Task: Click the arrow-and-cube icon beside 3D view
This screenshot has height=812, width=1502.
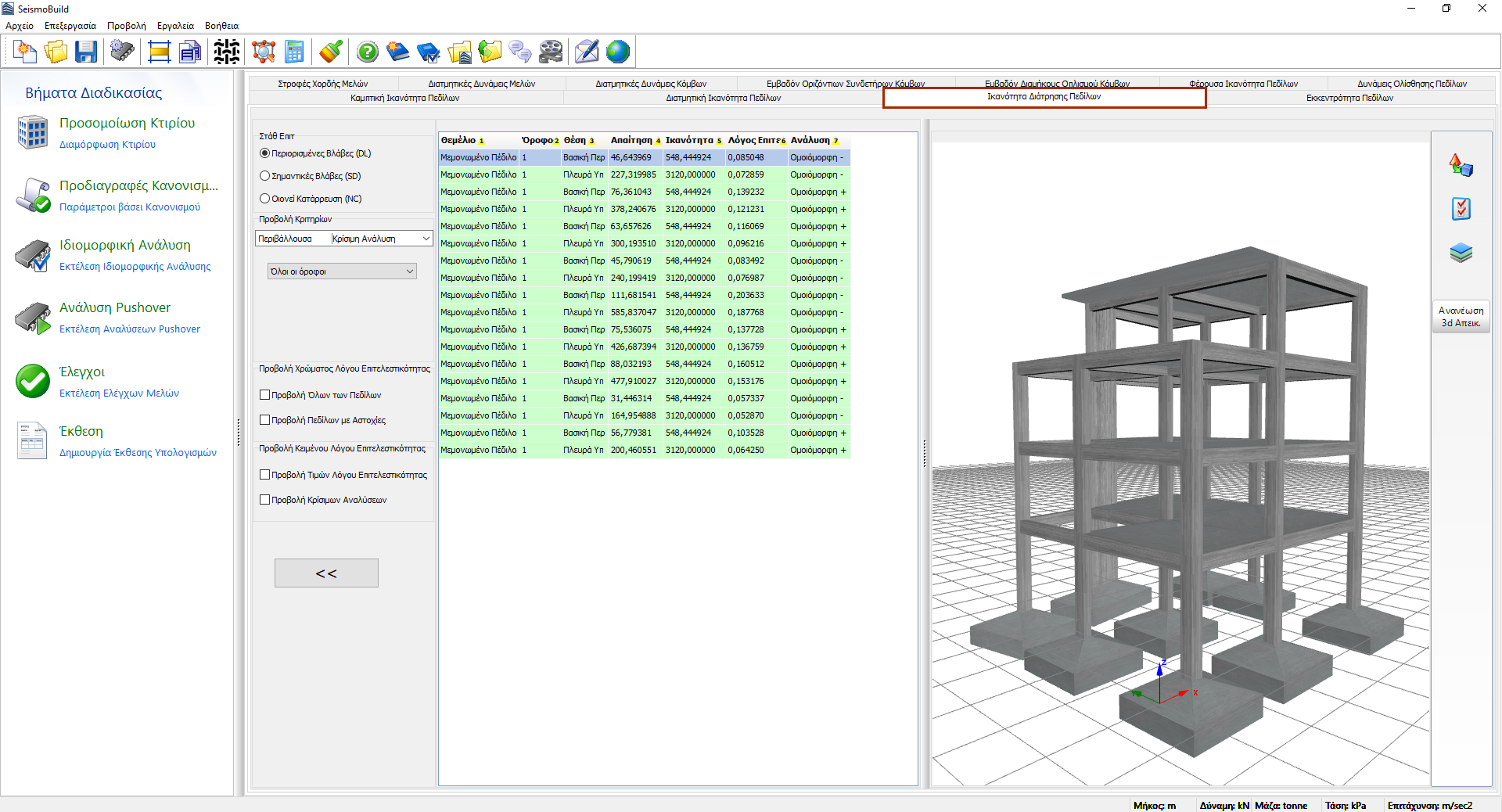Action: coord(1461,165)
